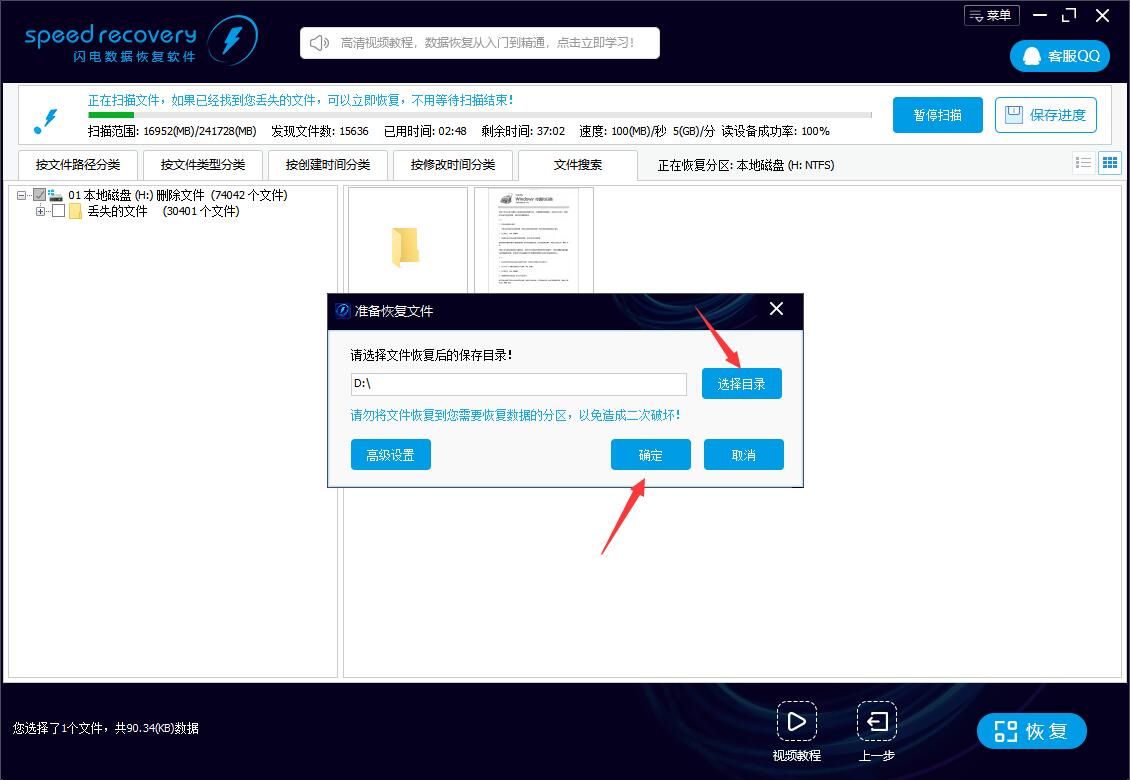The image size is (1130, 780).
Task: Click the speed recovery logo lightning bolt
Action: tap(234, 40)
